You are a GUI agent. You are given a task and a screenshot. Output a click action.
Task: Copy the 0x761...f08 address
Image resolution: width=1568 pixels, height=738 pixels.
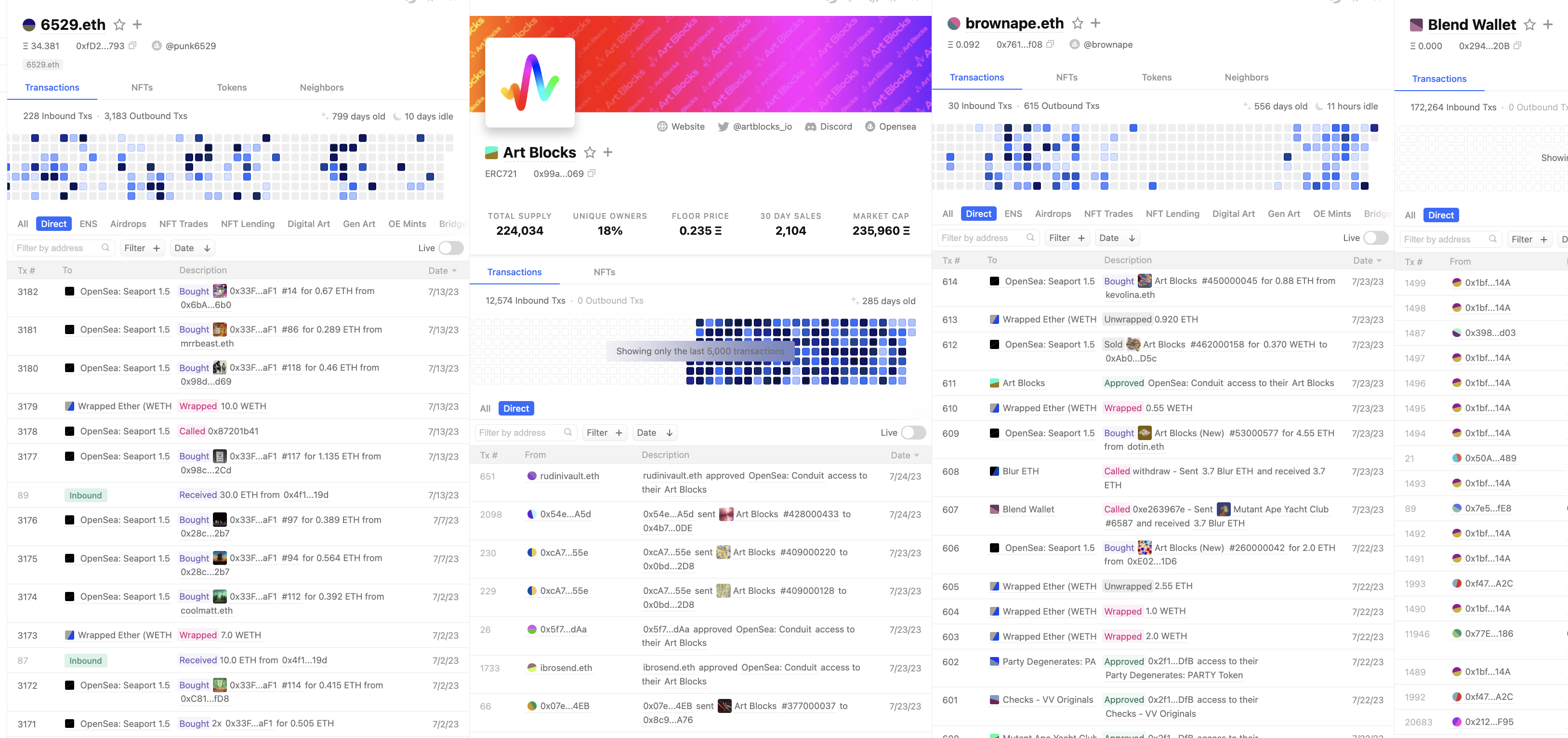coord(1050,44)
